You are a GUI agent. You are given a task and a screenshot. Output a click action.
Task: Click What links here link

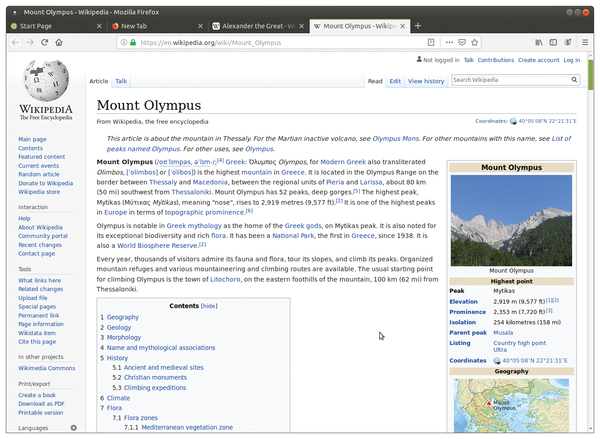[39, 280]
